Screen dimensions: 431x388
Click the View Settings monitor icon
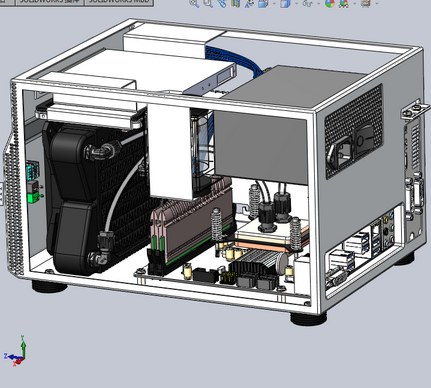[x=366, y=3]
